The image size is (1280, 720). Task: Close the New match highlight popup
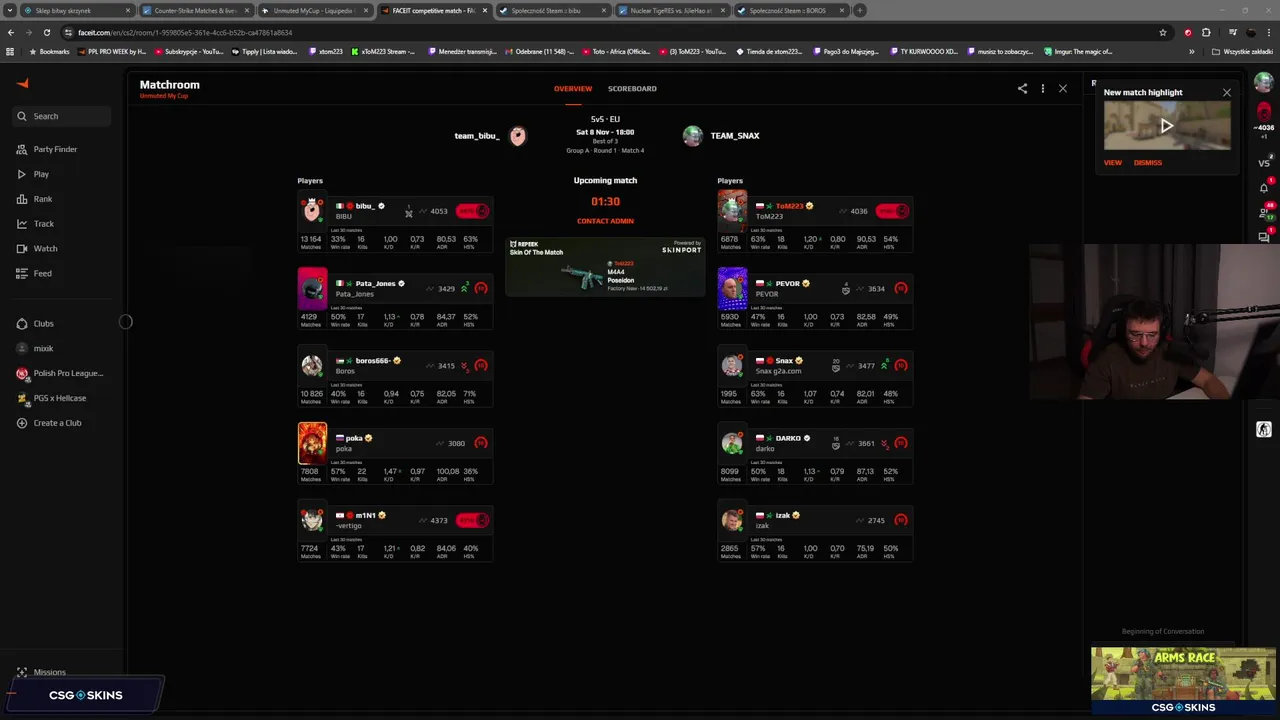pos(1226,92)
